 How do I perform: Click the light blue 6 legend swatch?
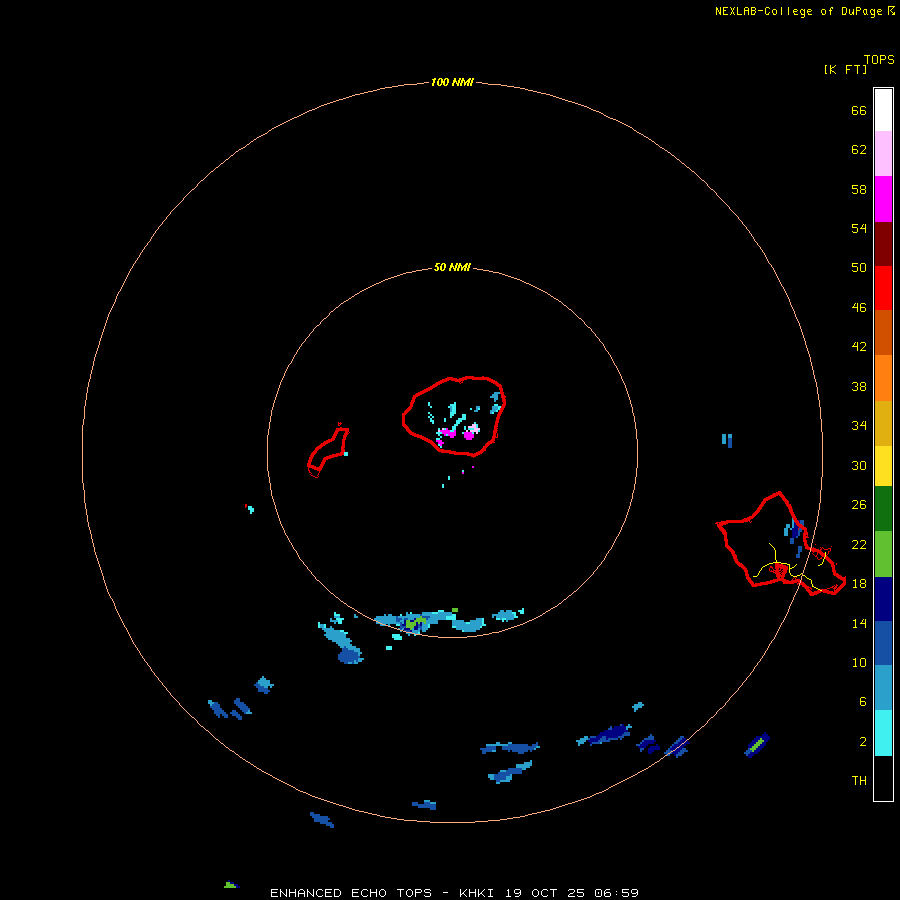[x=883, y=688]
